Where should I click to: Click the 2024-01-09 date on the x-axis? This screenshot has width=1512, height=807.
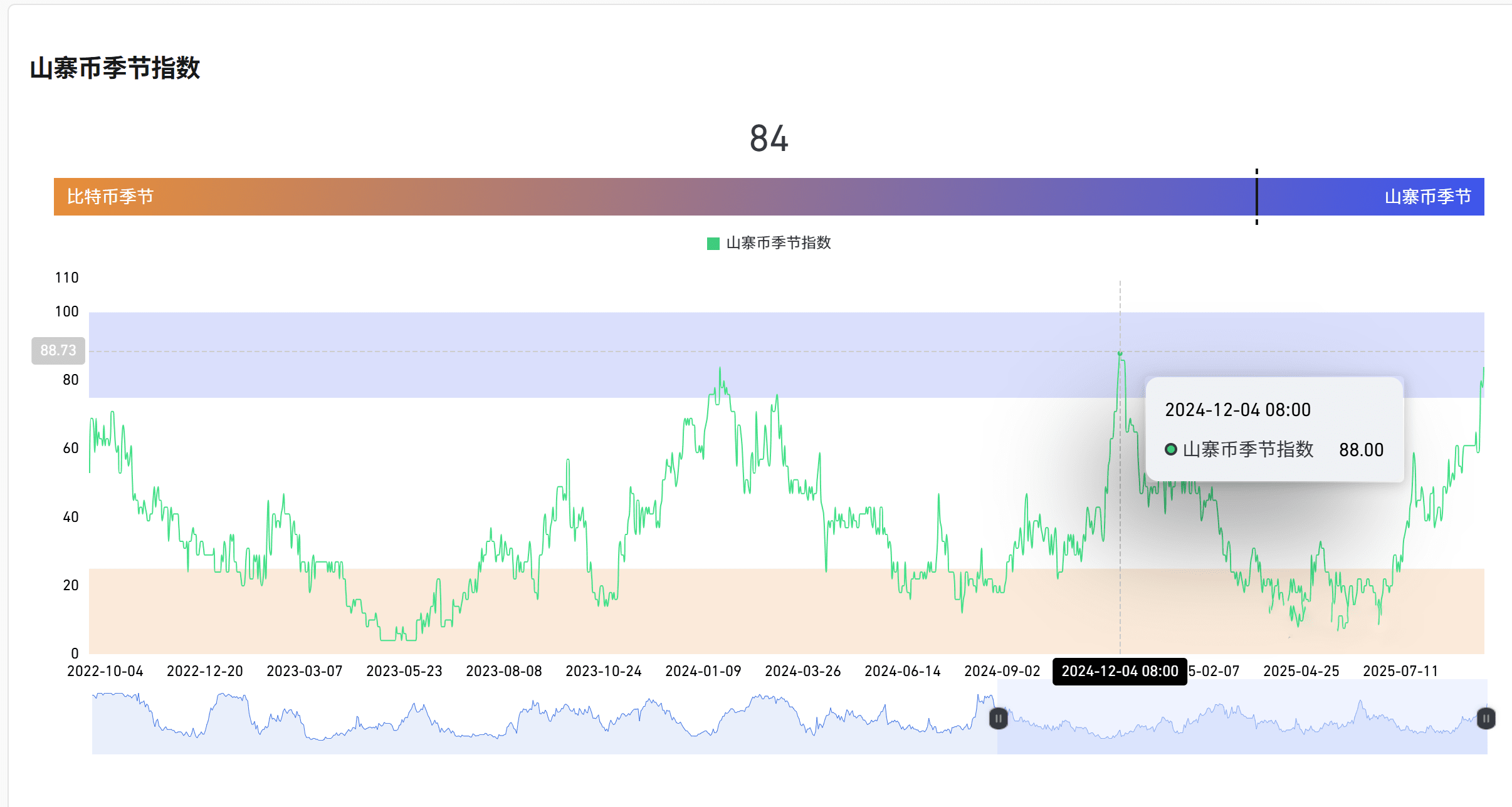(x=703, y=671)
